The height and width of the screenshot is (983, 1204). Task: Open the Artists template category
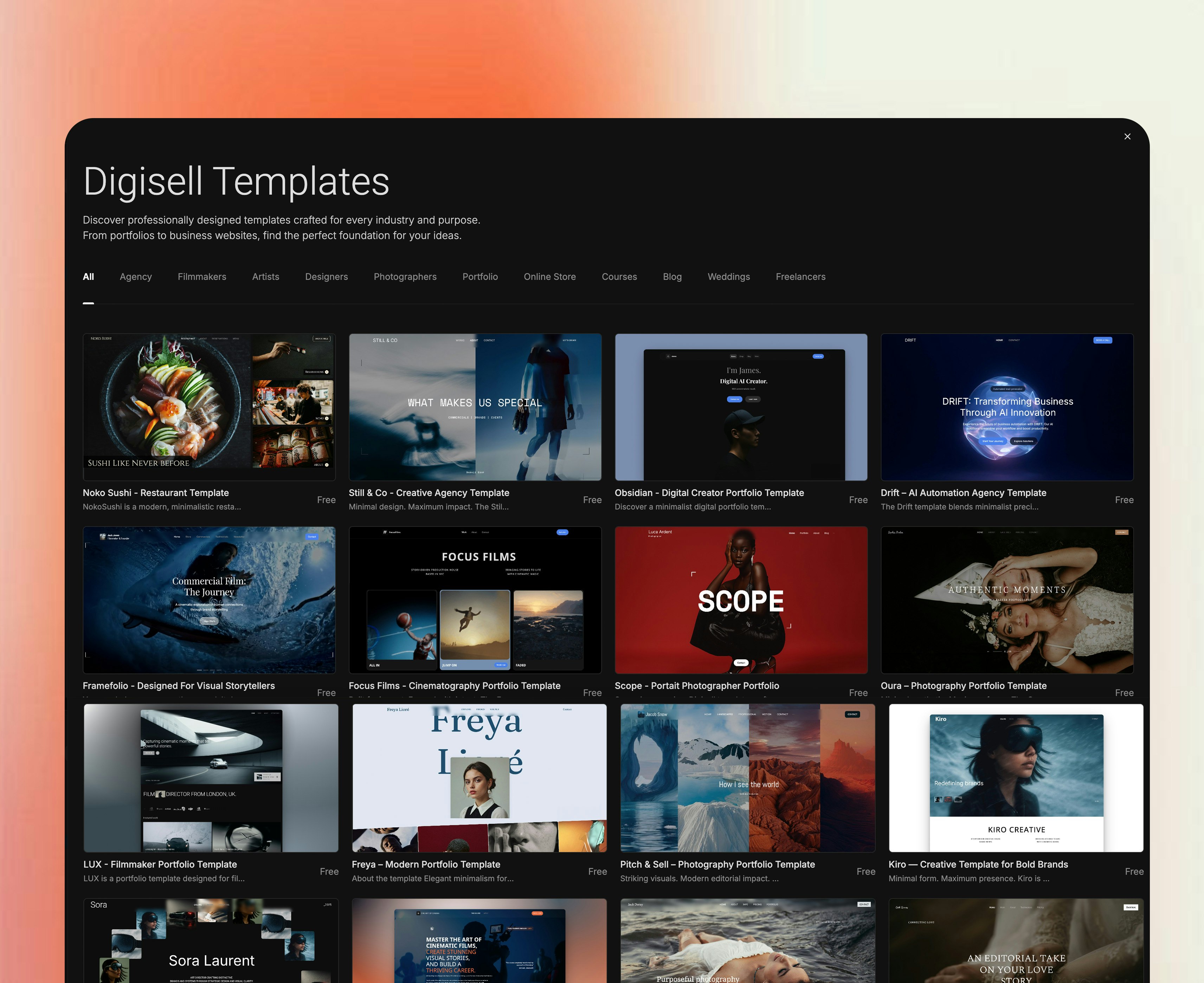click(x=266, y=276)
